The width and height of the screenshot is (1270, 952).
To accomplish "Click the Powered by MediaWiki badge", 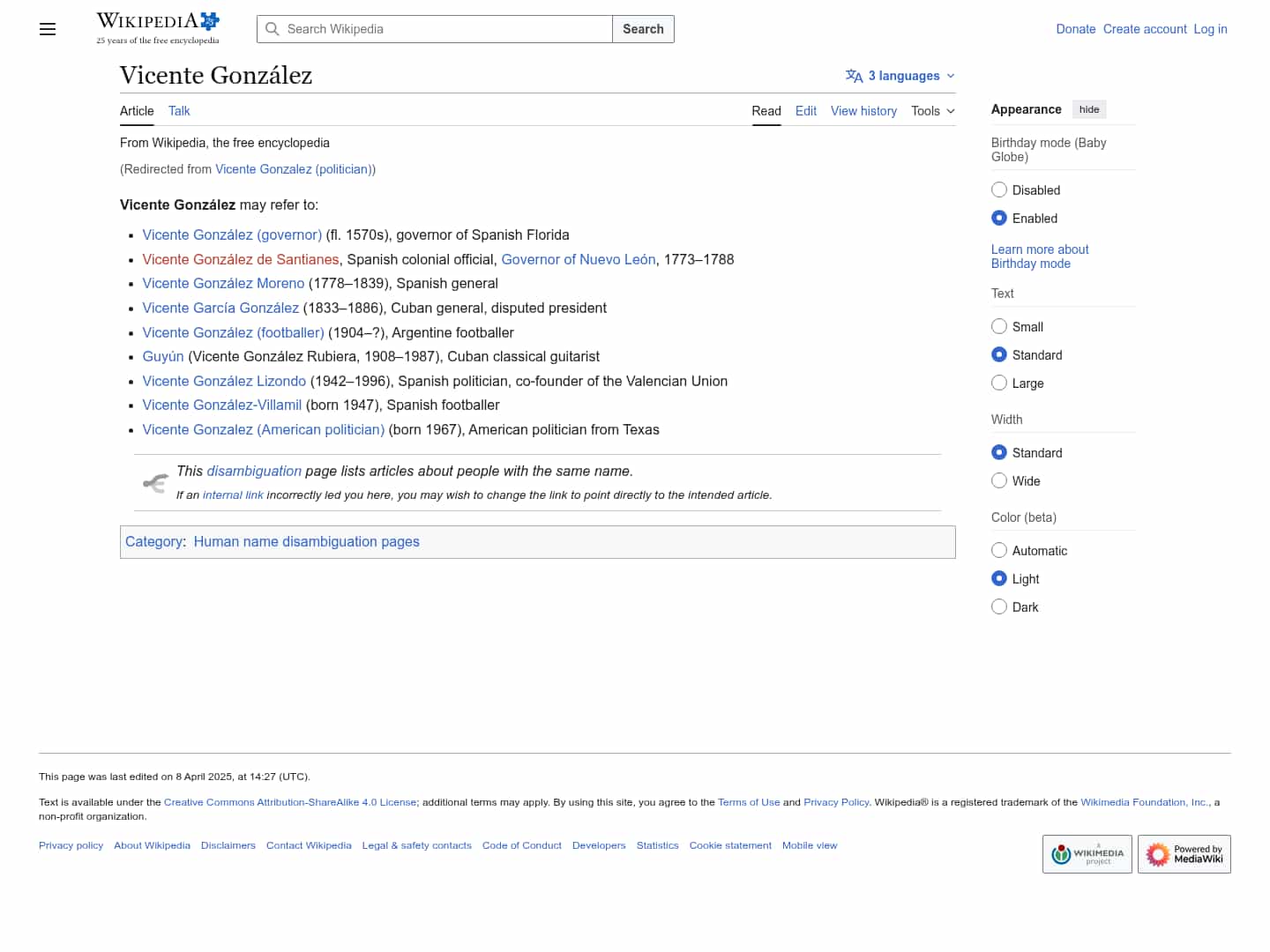I will (x=1184, y=854).
